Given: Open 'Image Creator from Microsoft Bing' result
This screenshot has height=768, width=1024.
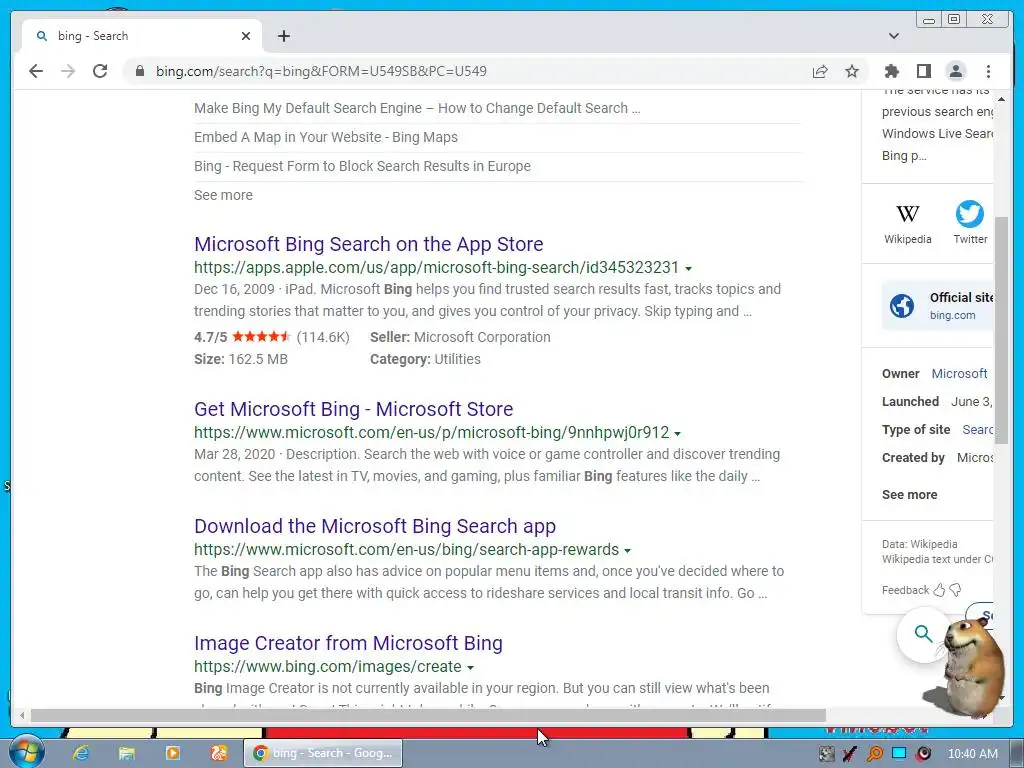Looking at the screenshot, I should pyautogui.click(x=348, y=643).
